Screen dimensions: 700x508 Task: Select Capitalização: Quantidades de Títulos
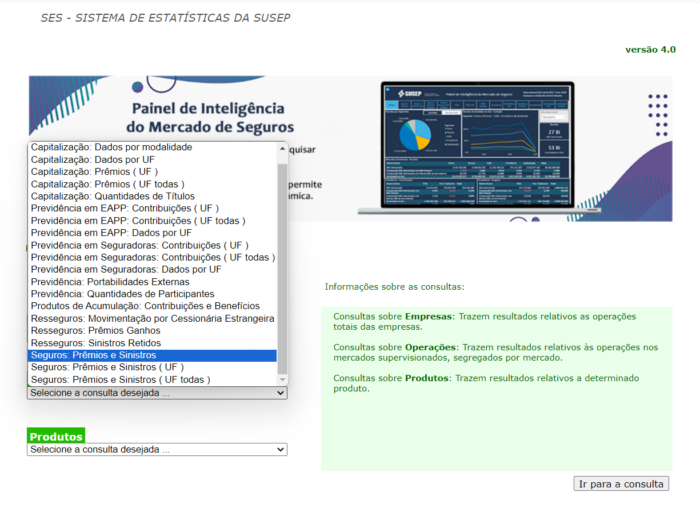[152, 196]
